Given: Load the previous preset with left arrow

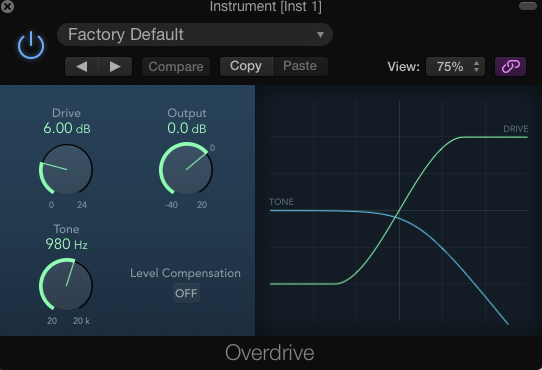Looking at the screenshot, I should click(x=82, y=66).
